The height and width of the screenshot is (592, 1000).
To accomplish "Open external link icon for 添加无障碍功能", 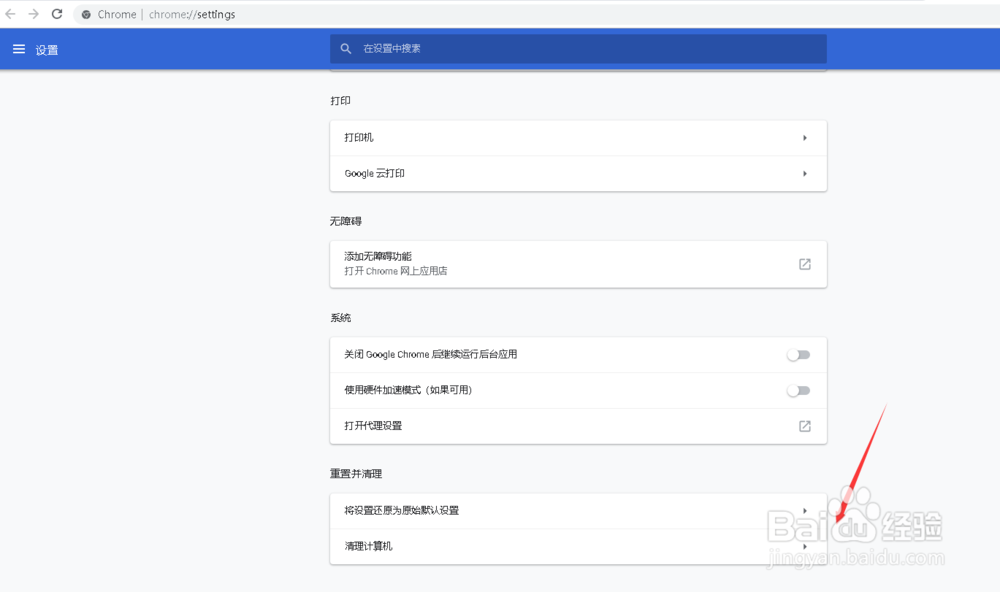I will tap(805, 264).
